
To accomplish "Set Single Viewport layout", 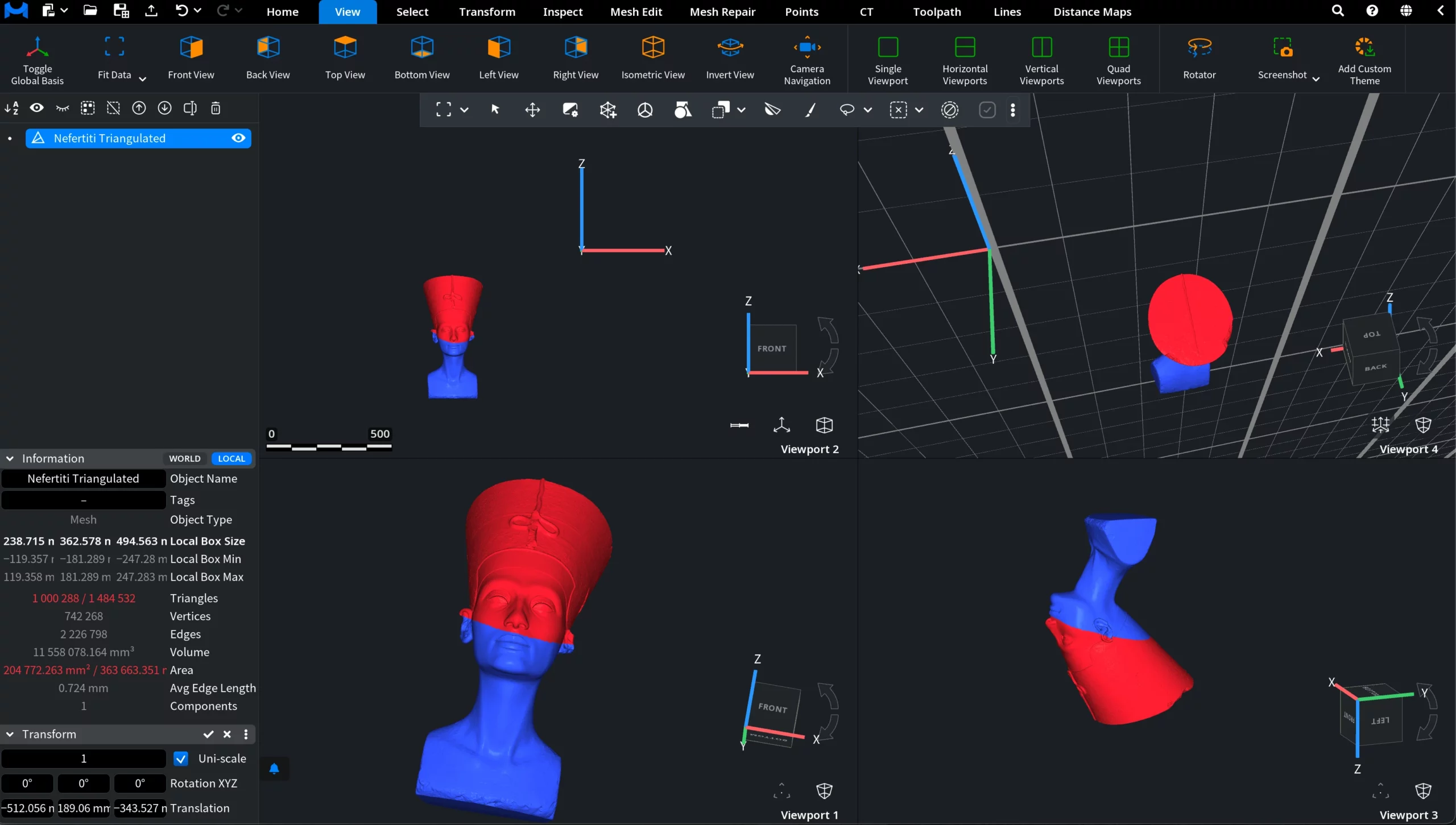I will [888, 59].
